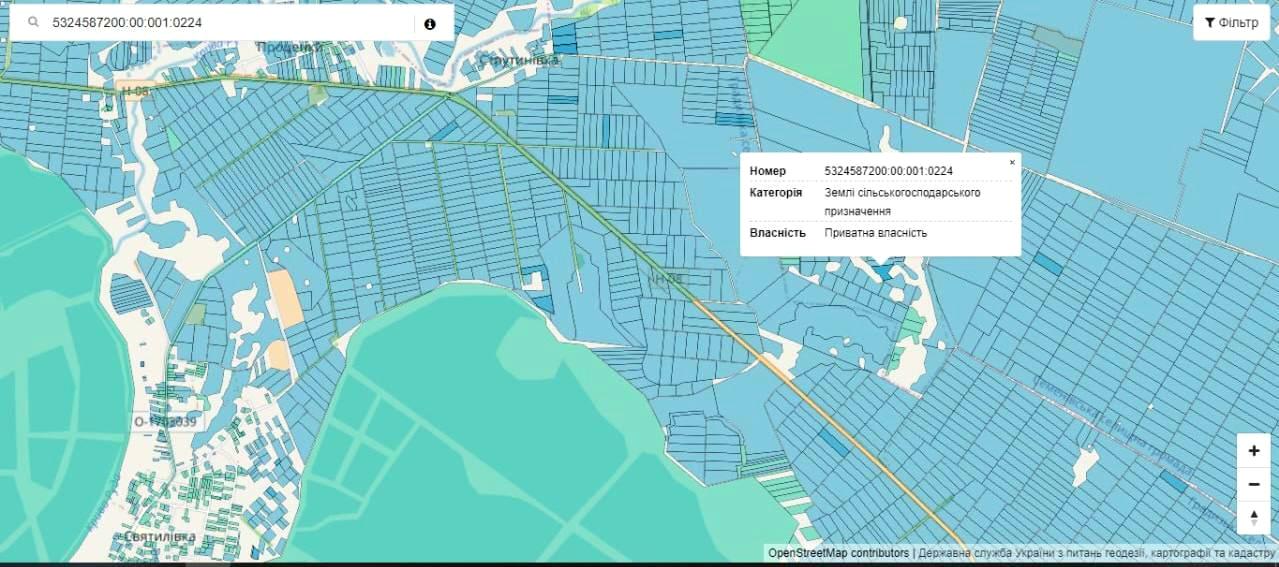Click the bright green area at top center
Screen dimensions: 1279x567
tap(812, 35)
